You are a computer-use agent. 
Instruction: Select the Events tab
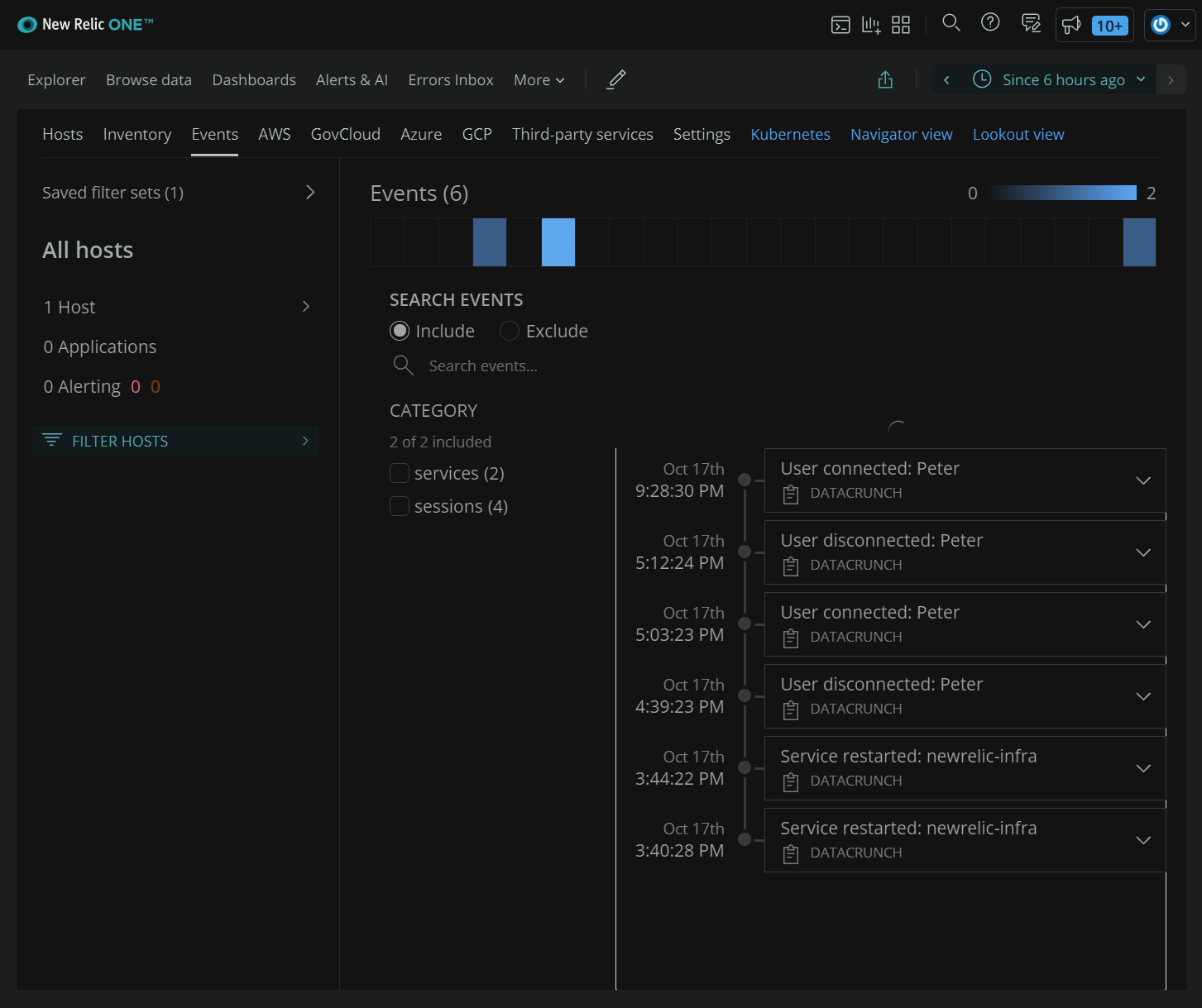point(215,134)
